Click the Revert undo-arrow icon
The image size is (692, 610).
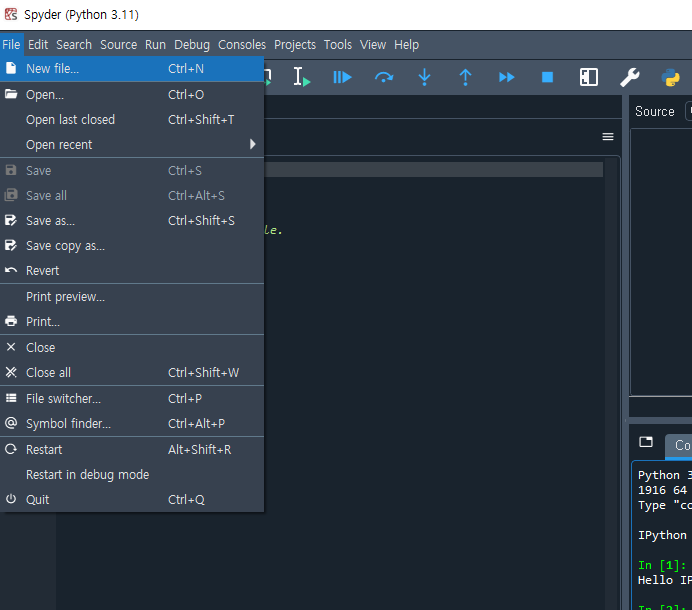point(11,270)
